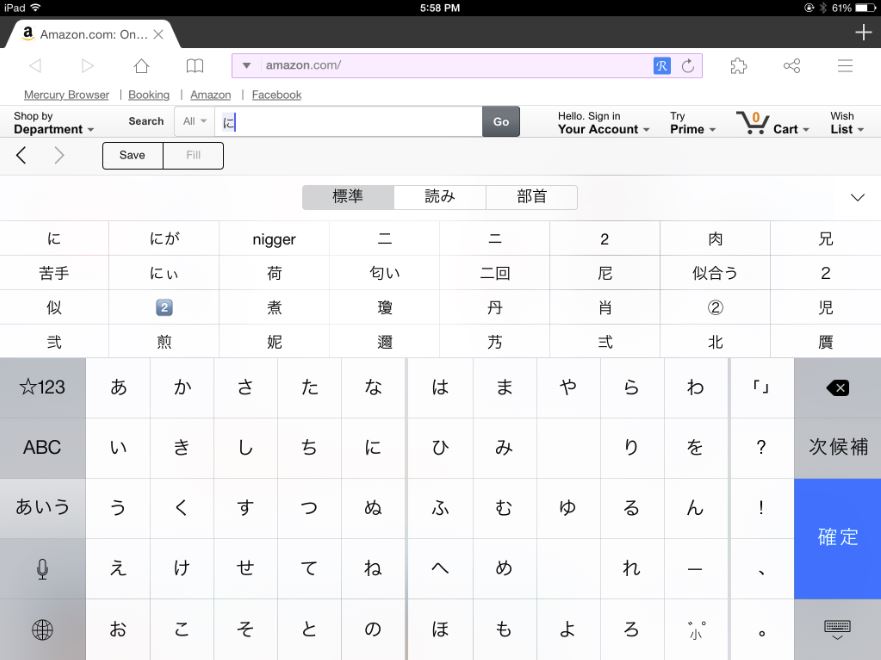This screenshot has height=660, width=881.
Task: Switch to the 読み tab
Action: point(440,197)
